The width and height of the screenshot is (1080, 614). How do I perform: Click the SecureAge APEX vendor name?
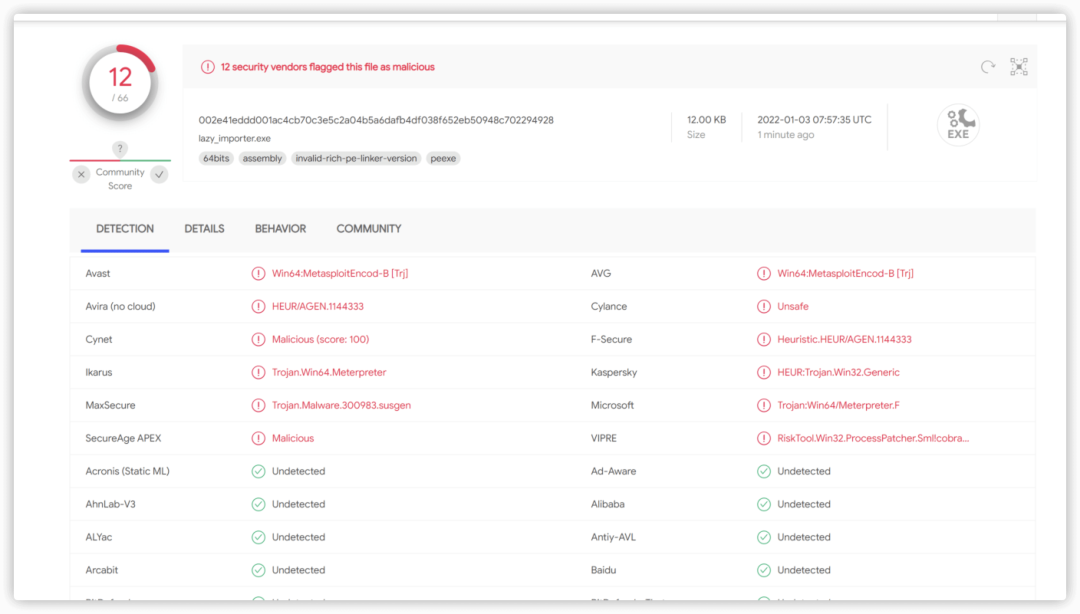point(123,438)
